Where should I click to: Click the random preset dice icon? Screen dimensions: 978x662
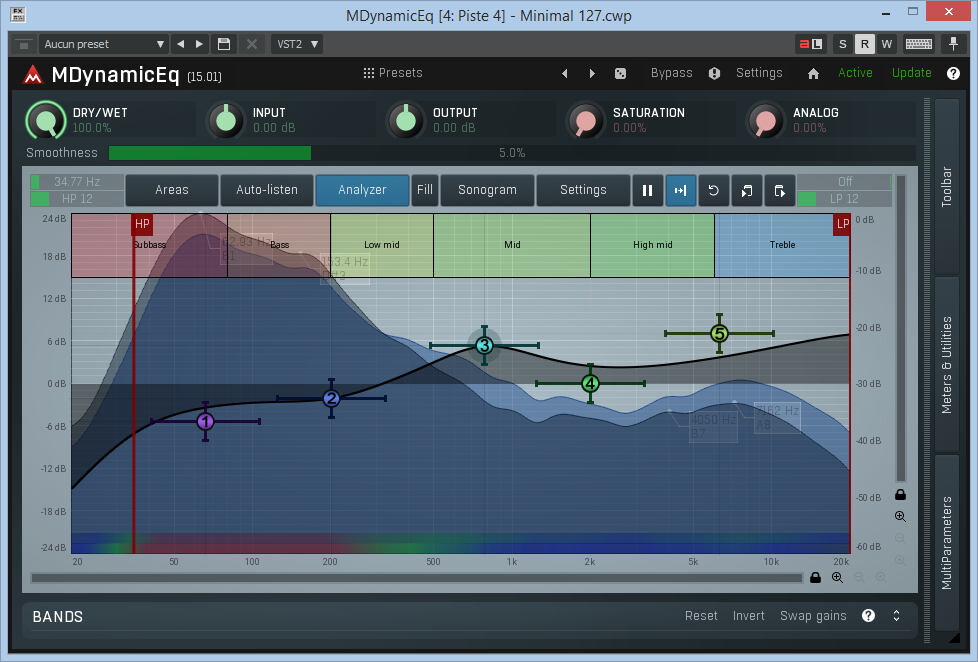tap(620, 74)
